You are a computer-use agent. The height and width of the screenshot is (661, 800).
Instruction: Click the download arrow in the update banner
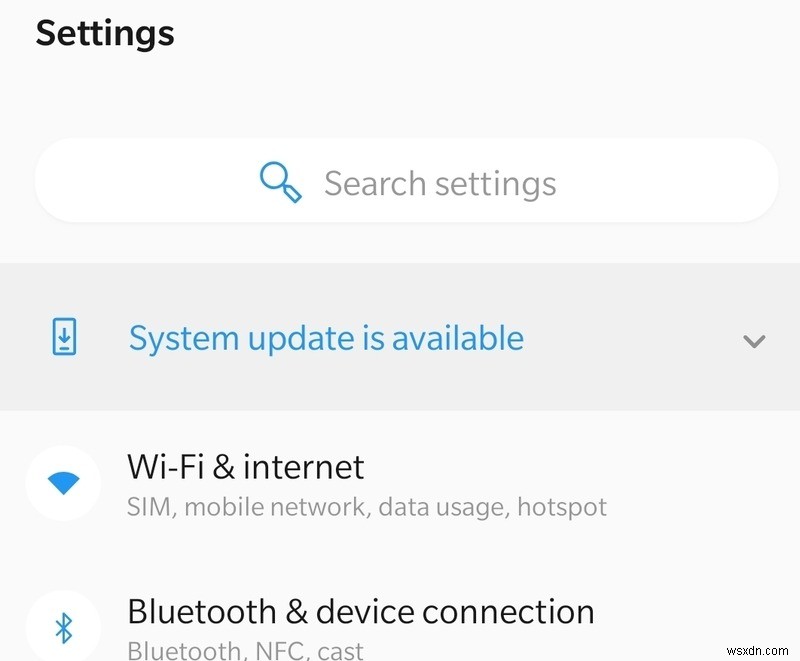click(x=63, y=338)
